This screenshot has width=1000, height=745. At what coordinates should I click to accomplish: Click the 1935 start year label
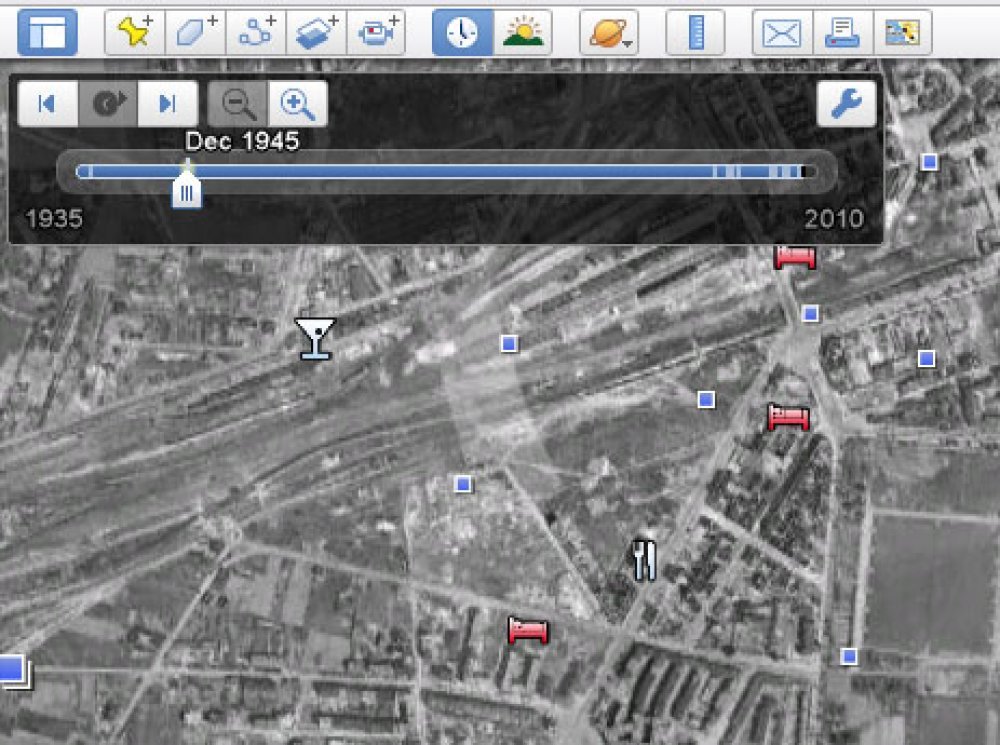click(x=54, y=219)
